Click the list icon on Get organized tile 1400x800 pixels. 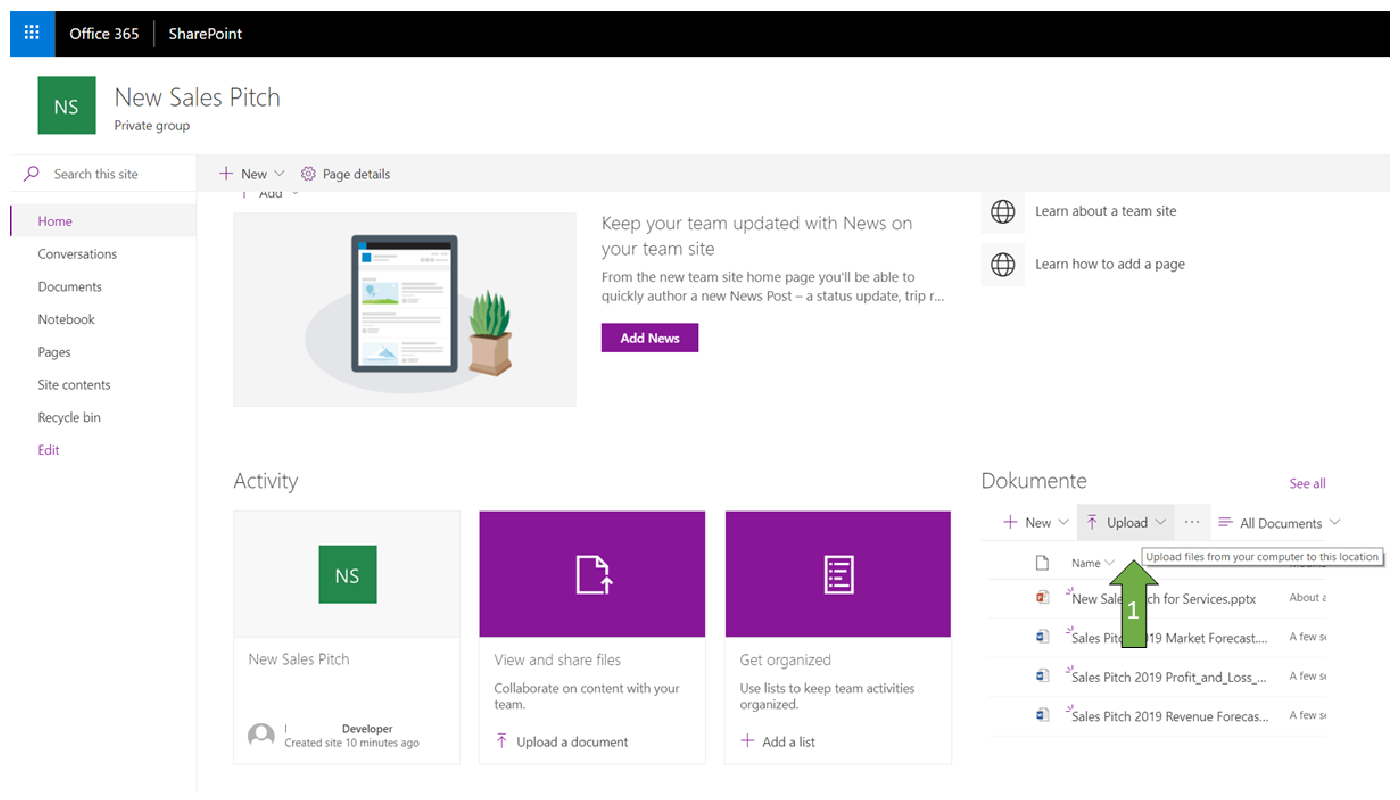[x=838, y=575]
